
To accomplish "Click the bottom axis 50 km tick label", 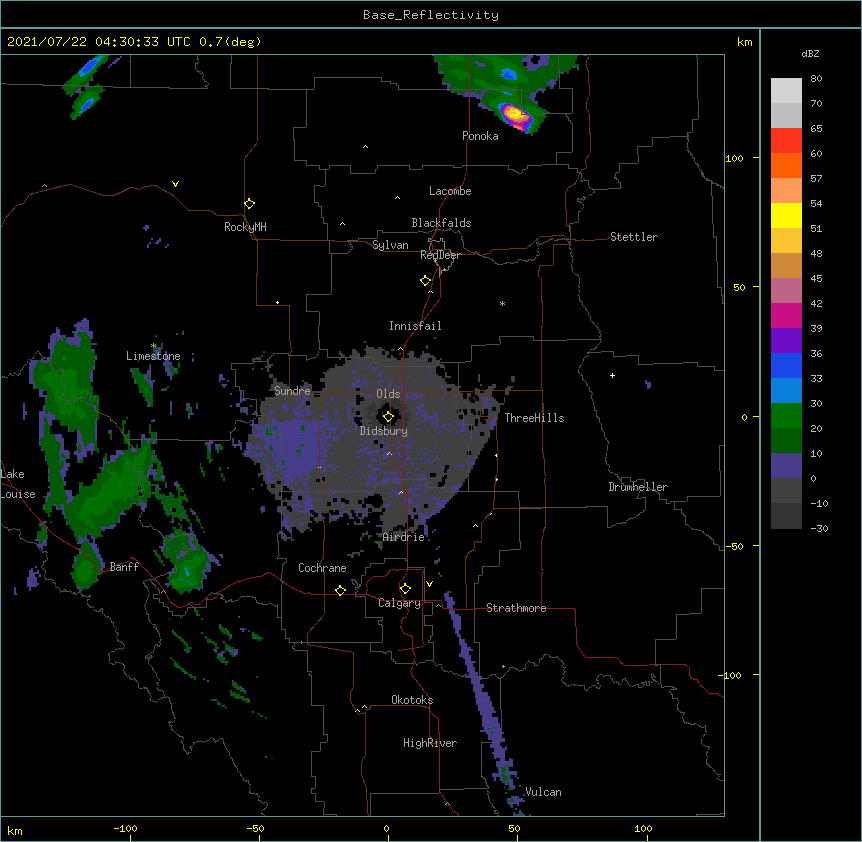I will tap(514, 828).
